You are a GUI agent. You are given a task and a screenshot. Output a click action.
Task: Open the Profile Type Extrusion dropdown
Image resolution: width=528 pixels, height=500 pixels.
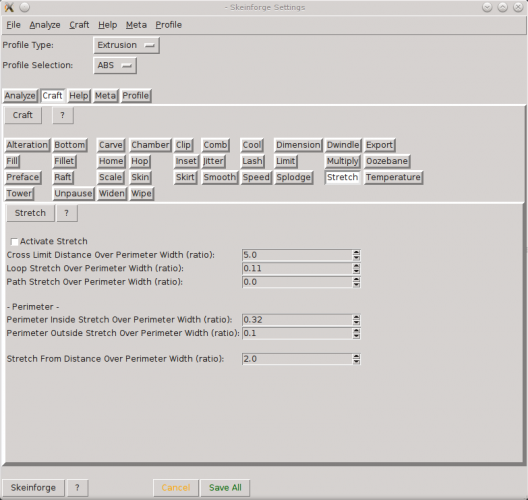[126, 45]
